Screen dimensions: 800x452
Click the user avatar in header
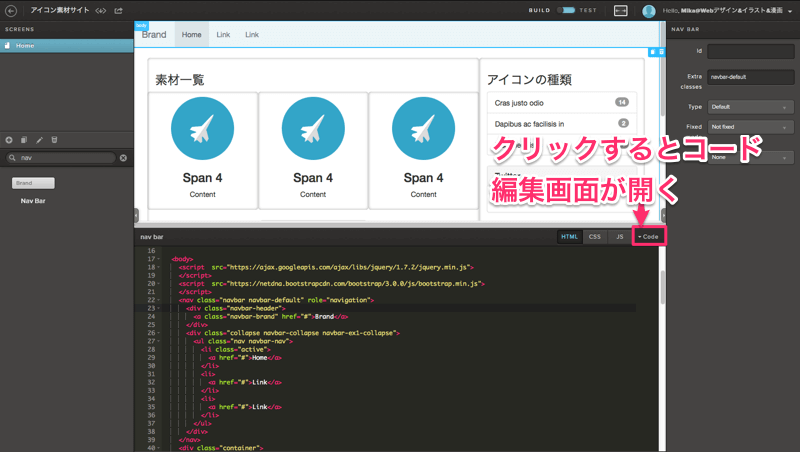coord(648,11)
